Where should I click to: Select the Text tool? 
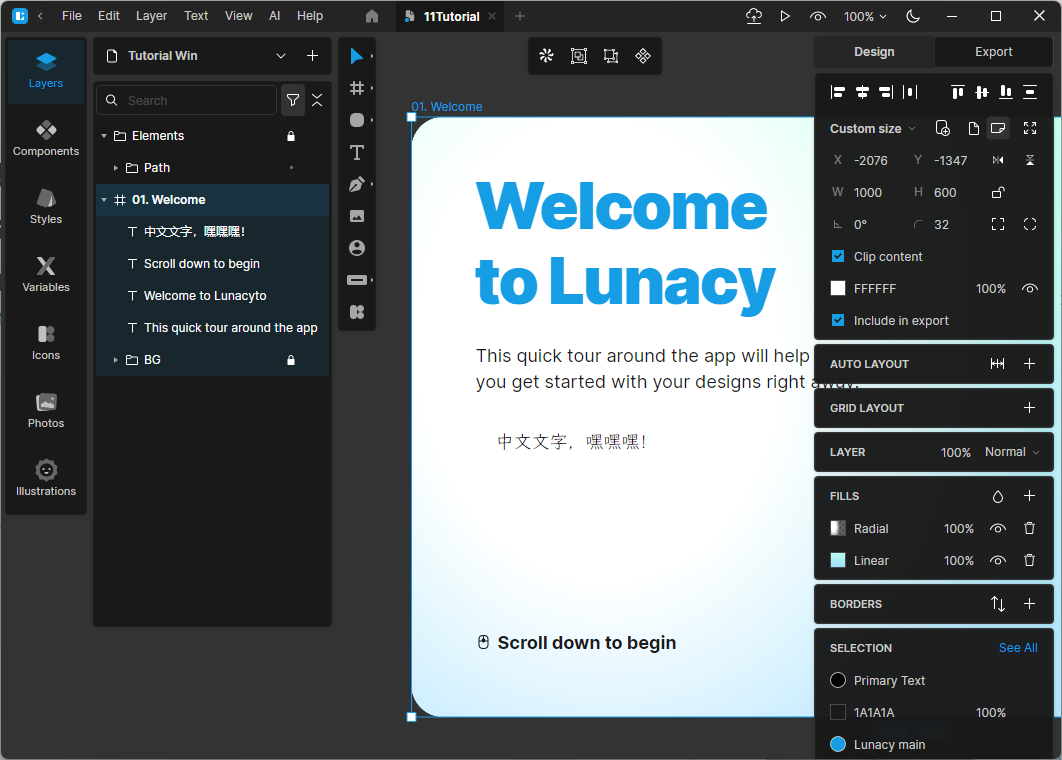pyautogui.click(x=356, y=152)
